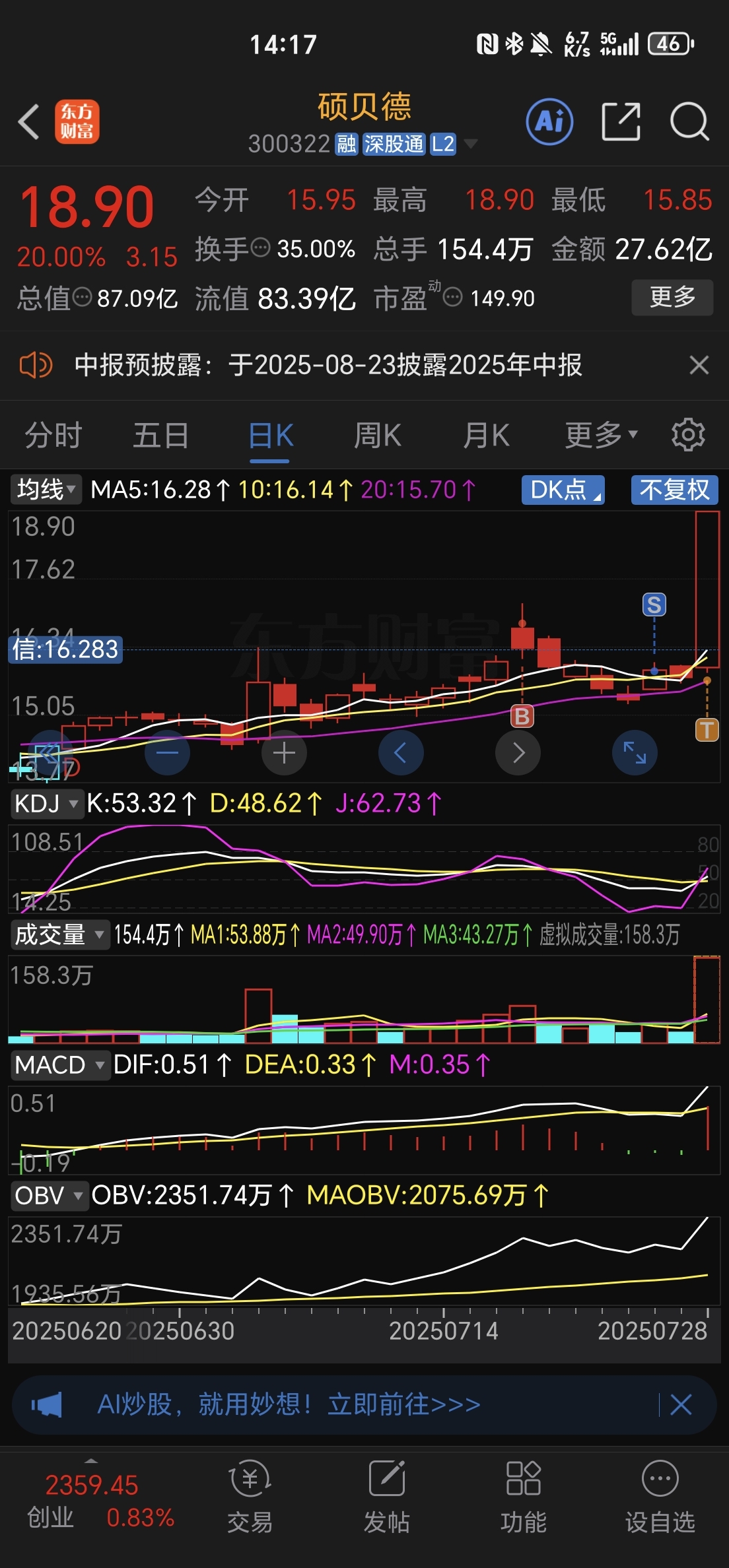This screenshot has width=729, height=1568.
Task: Move chart right one candle
Action: (x=518, y=752)
